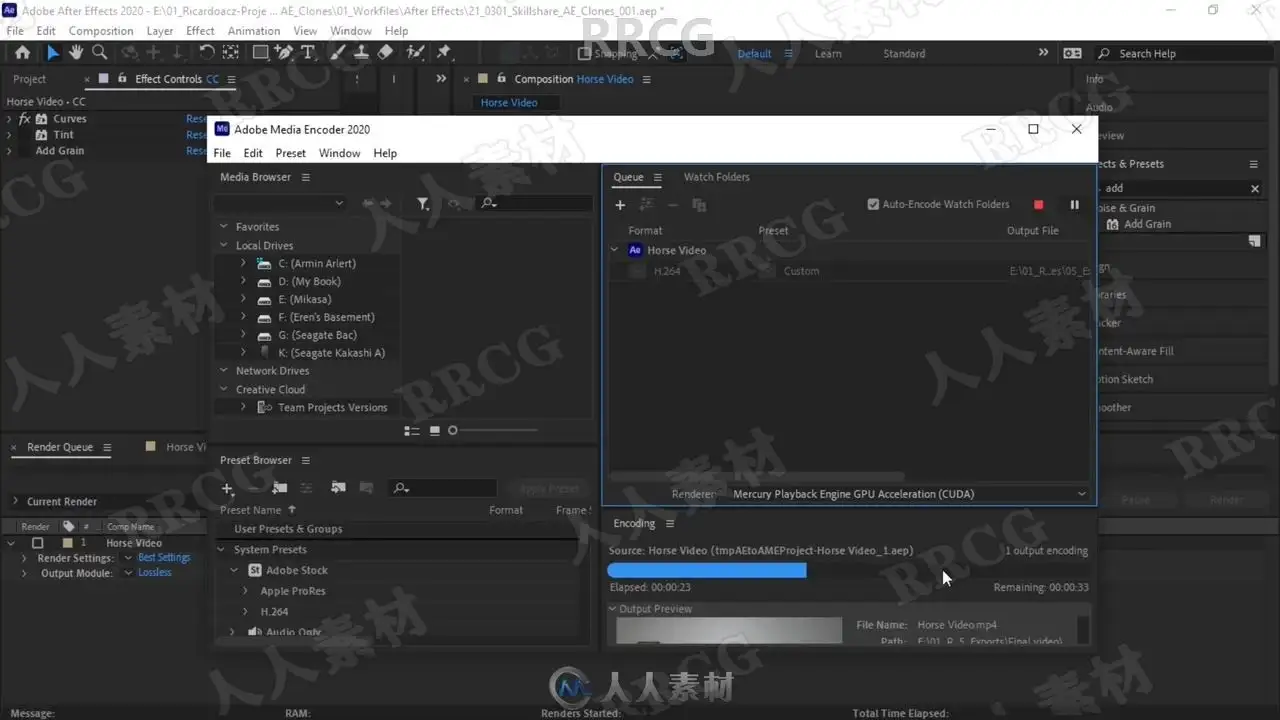
Task: Open After Effects Composition menu
Action: tap(101, 31)
